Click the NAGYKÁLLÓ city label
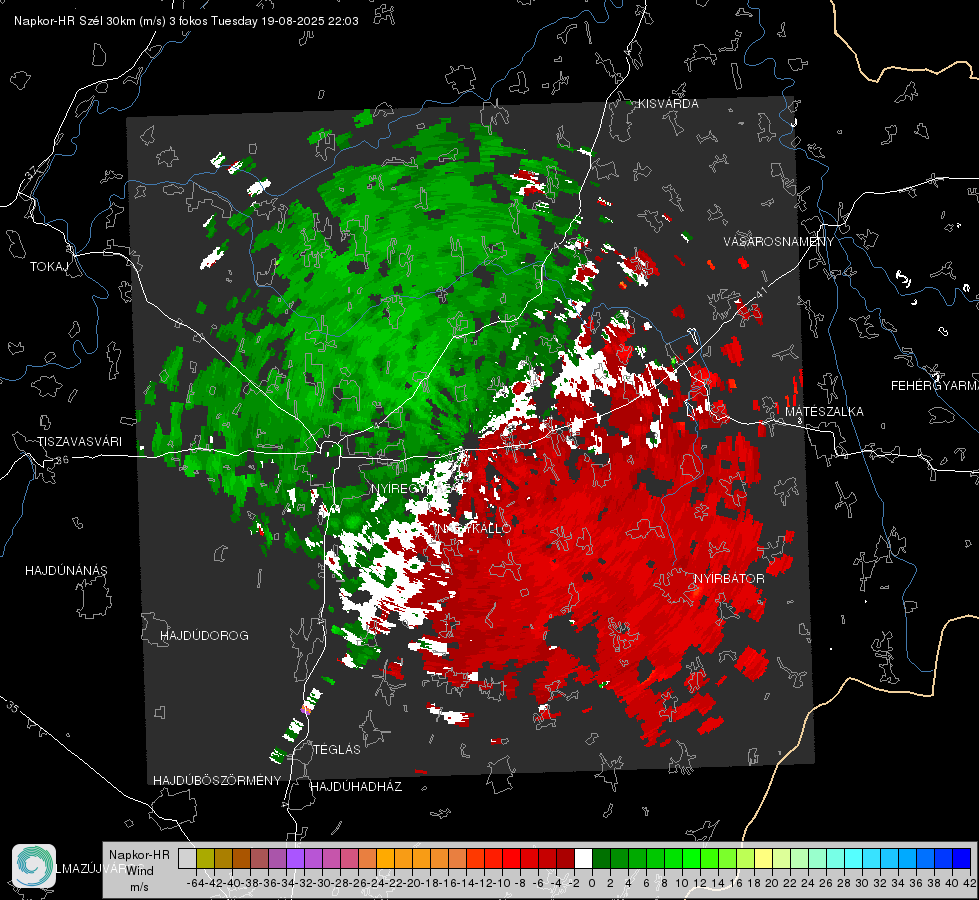Screen dimensions: 979x900 (474, 528)
